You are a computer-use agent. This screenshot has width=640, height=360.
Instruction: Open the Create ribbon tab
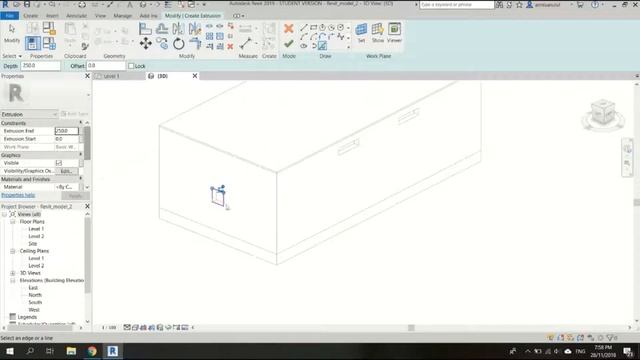tap(31, 16)
